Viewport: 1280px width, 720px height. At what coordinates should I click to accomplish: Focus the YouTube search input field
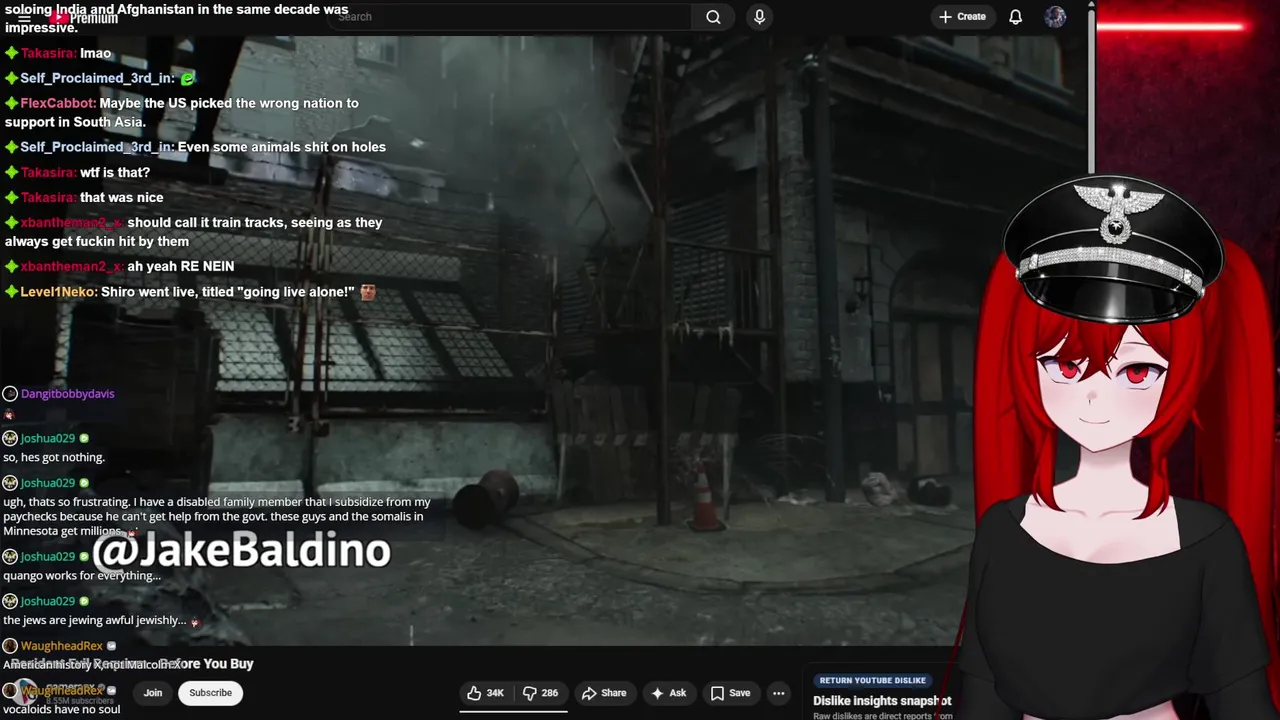point(510,17)
